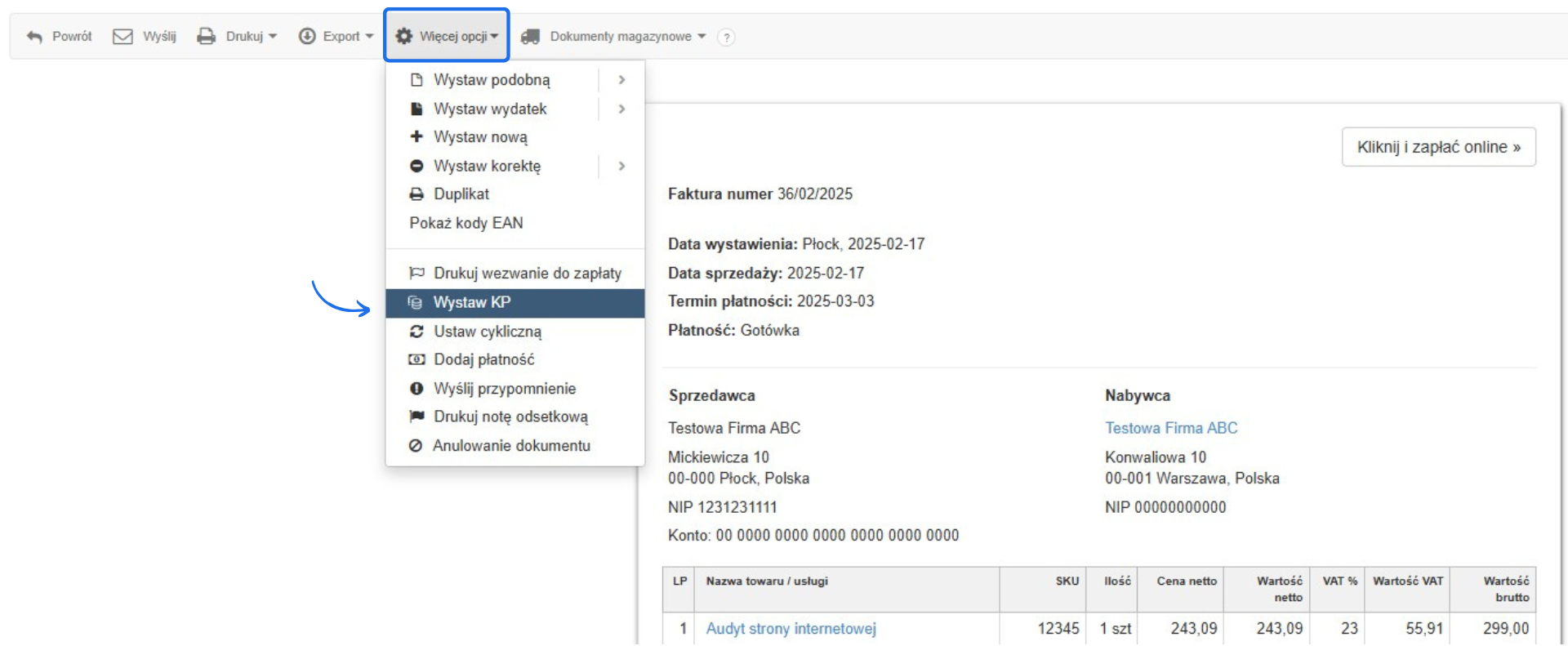The height and width of the screenshot is (646, 1568).
Task: Click the plus icon beside Wystaw nową
Action: [416, 137]
